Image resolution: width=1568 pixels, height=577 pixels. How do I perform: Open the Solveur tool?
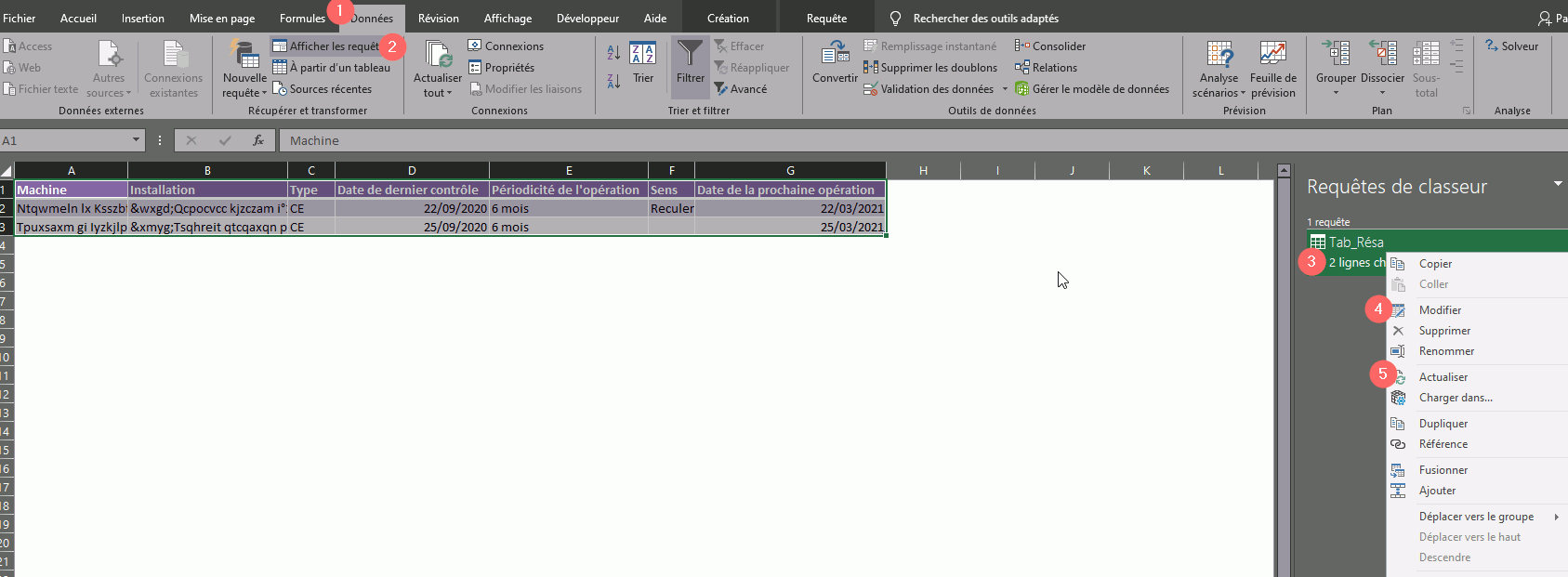(1511, 46)
